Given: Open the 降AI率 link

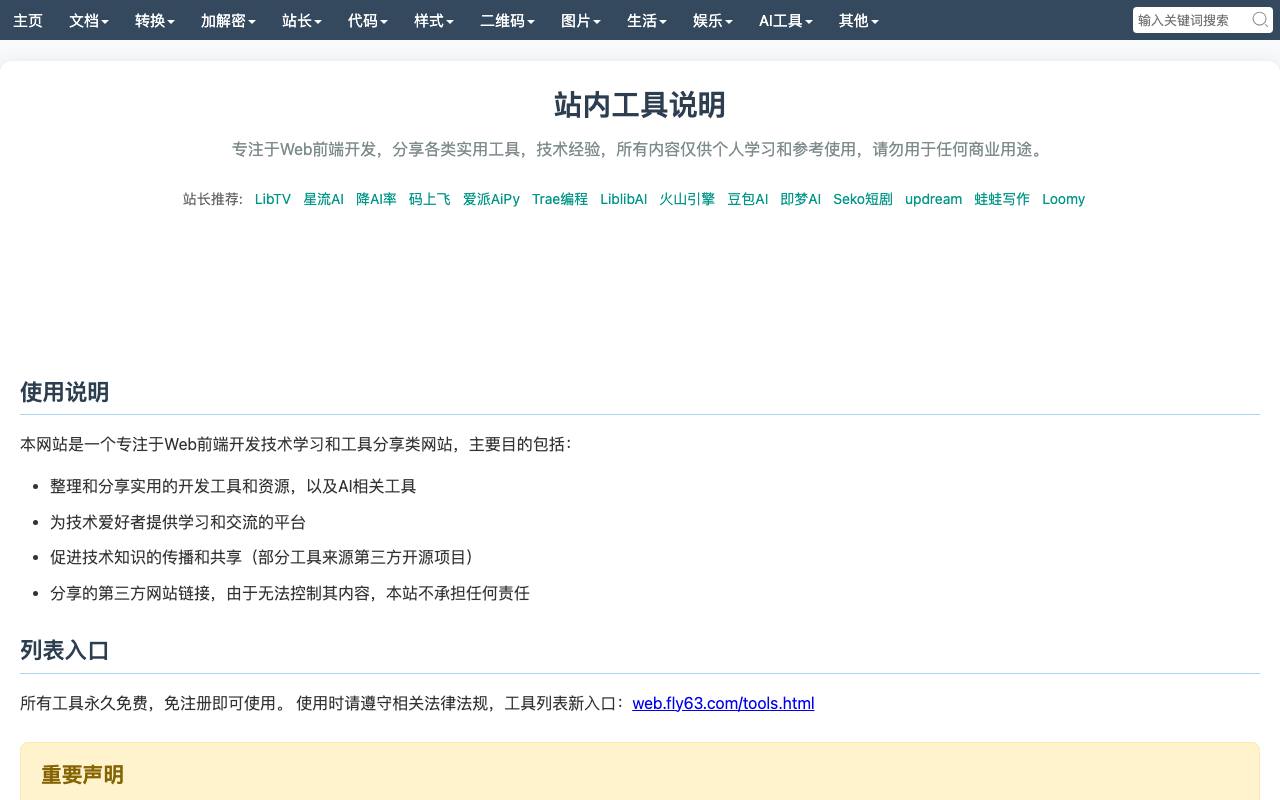Looking at the screenshot, I should point(376,199).
